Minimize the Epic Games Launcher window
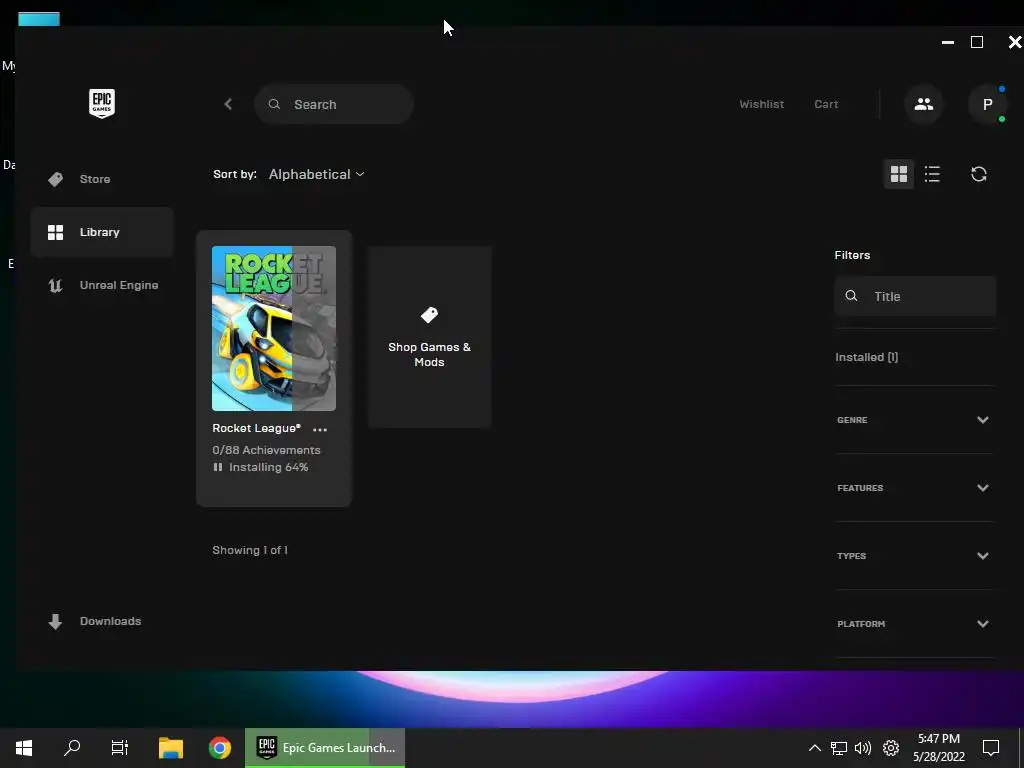The width and height of the screenshot is (1024, 768). point(948,42)
